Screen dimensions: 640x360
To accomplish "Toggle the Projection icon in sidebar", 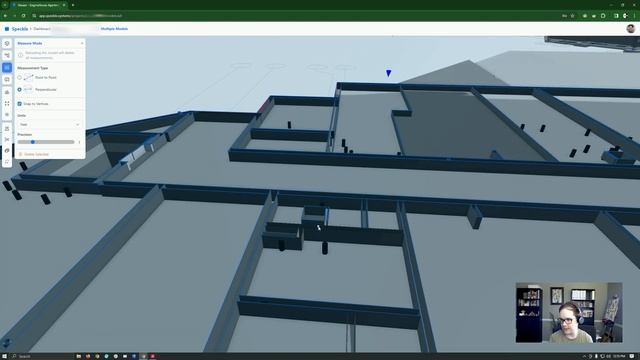I will (x=7, y=129).
